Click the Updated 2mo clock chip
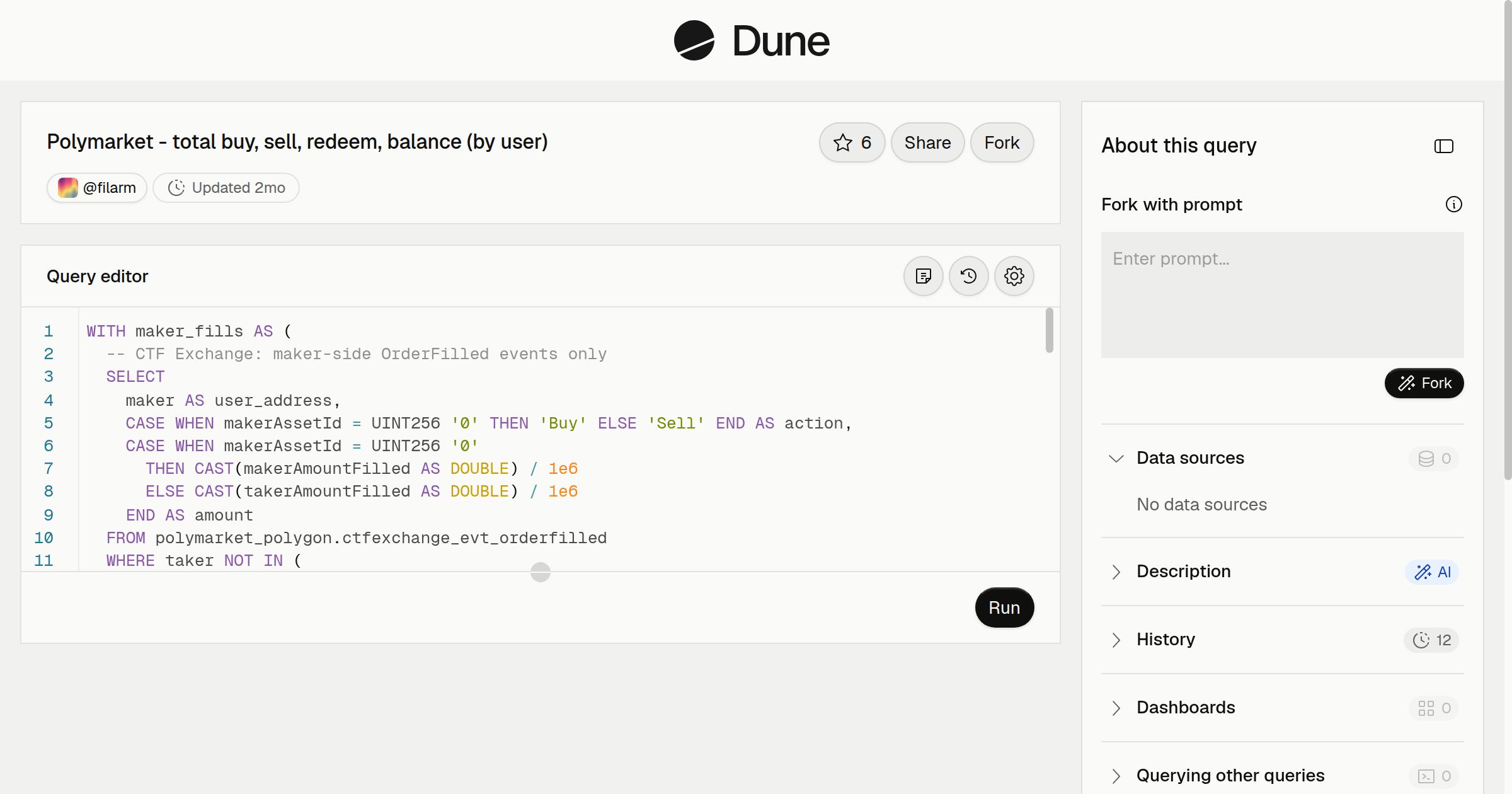 pyautogui.click(x=226, y=188)
